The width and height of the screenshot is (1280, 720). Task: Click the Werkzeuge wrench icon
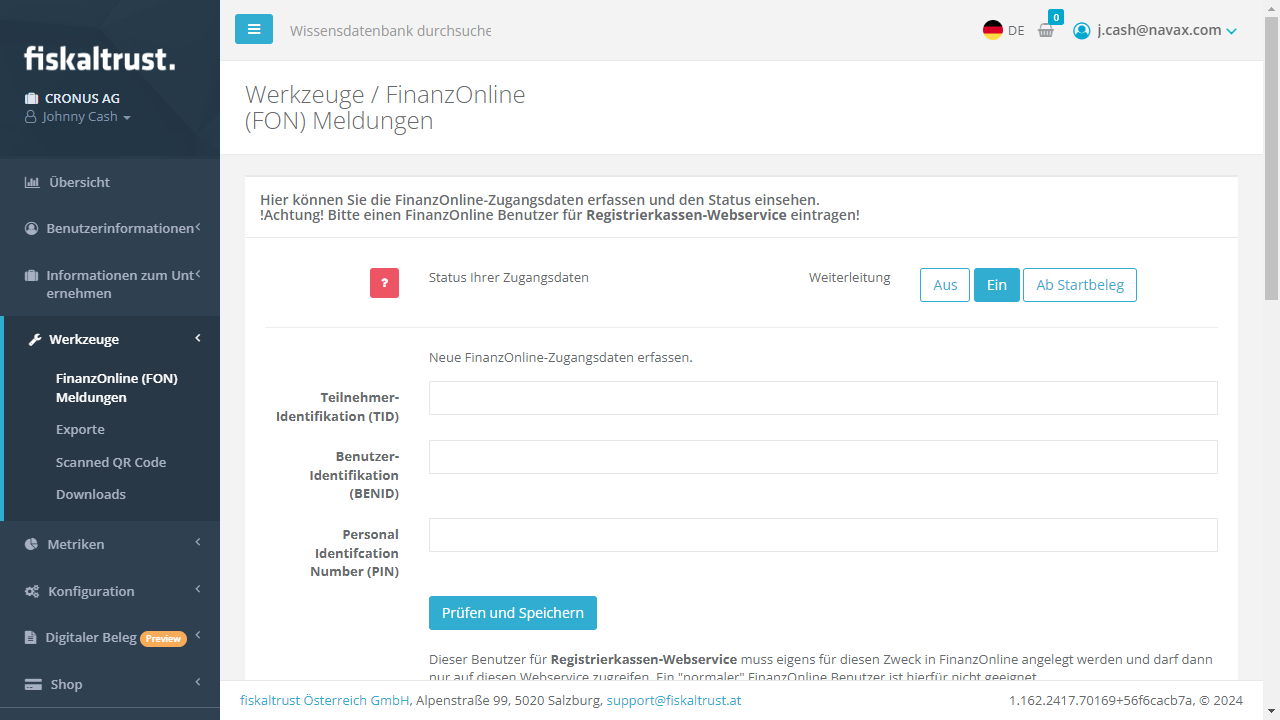35,340
